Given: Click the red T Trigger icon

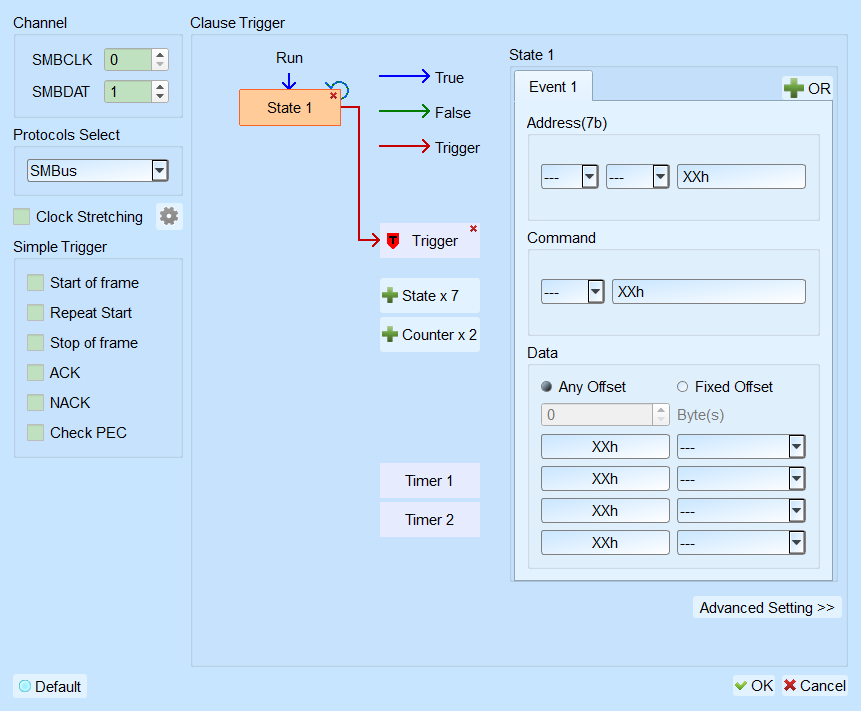Looking at the screenshot, I should point(393,240).
